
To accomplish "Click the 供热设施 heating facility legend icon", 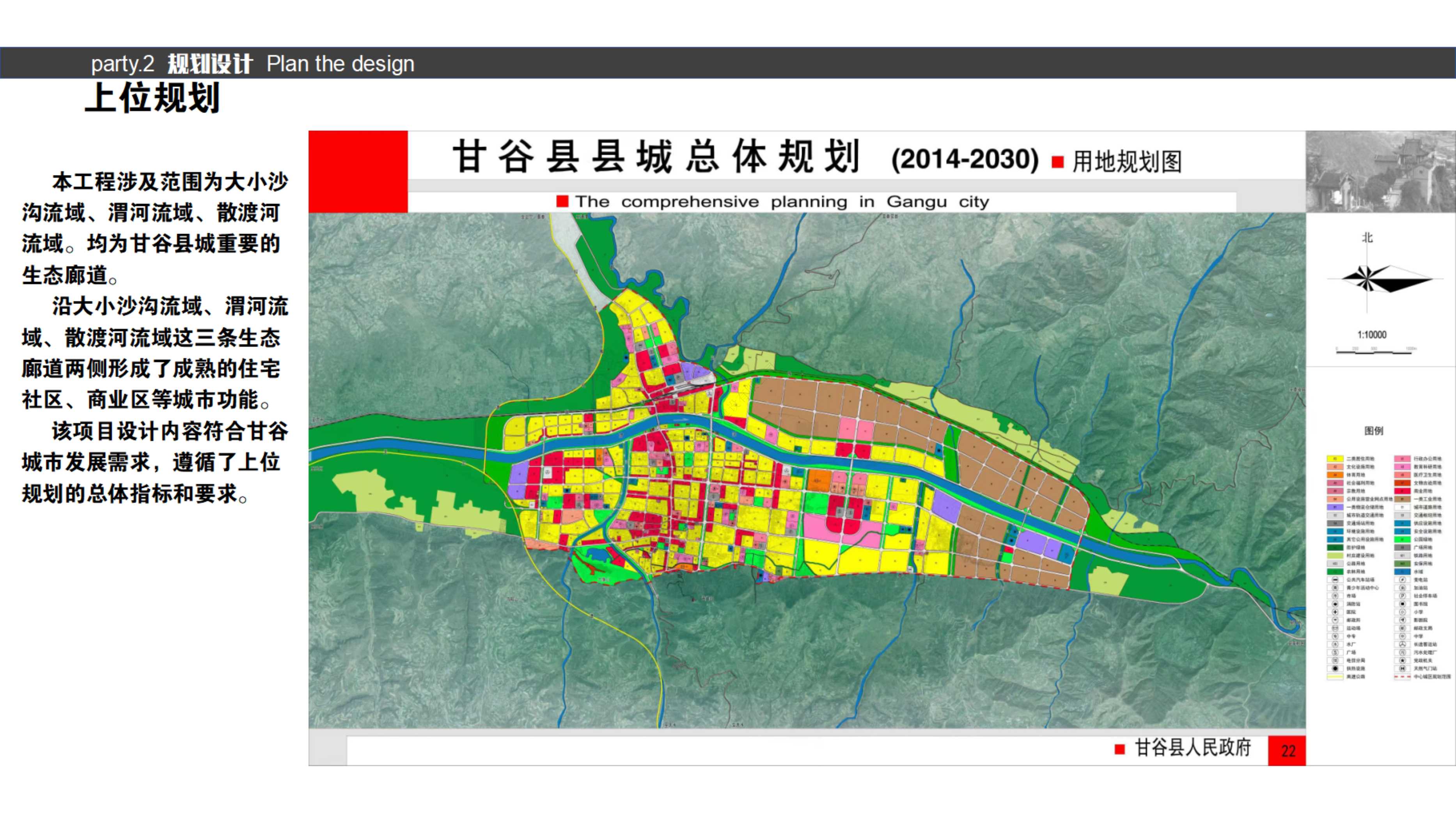I will (x=1335, y=668).
